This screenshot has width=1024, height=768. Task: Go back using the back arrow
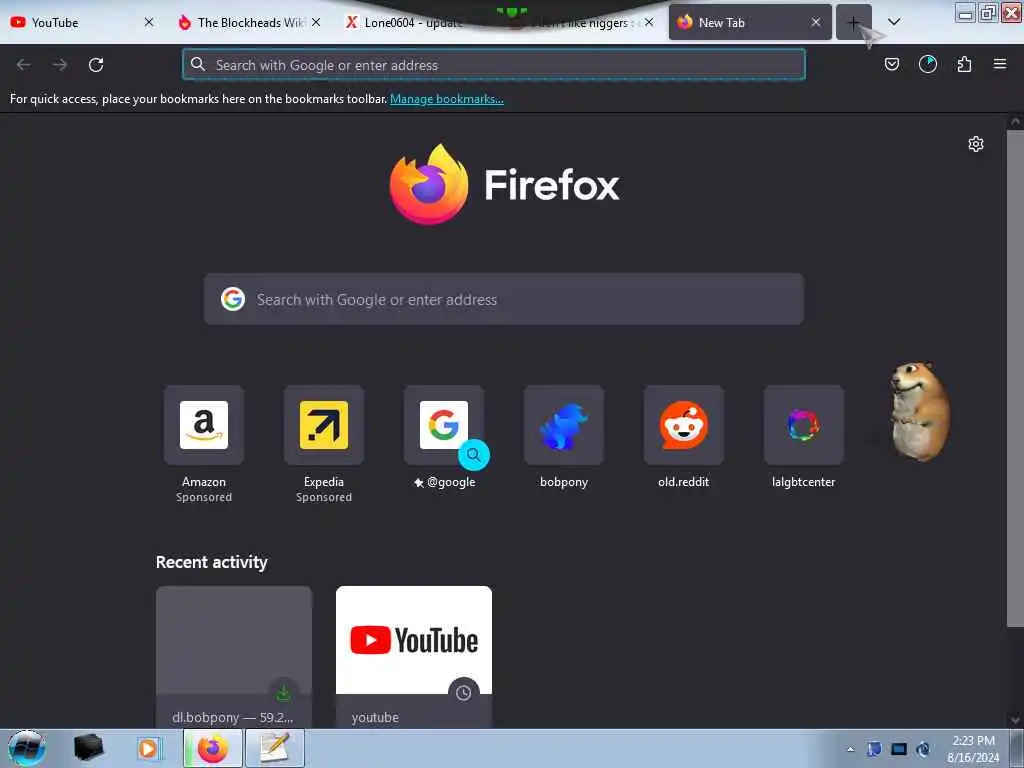(24, 65)
